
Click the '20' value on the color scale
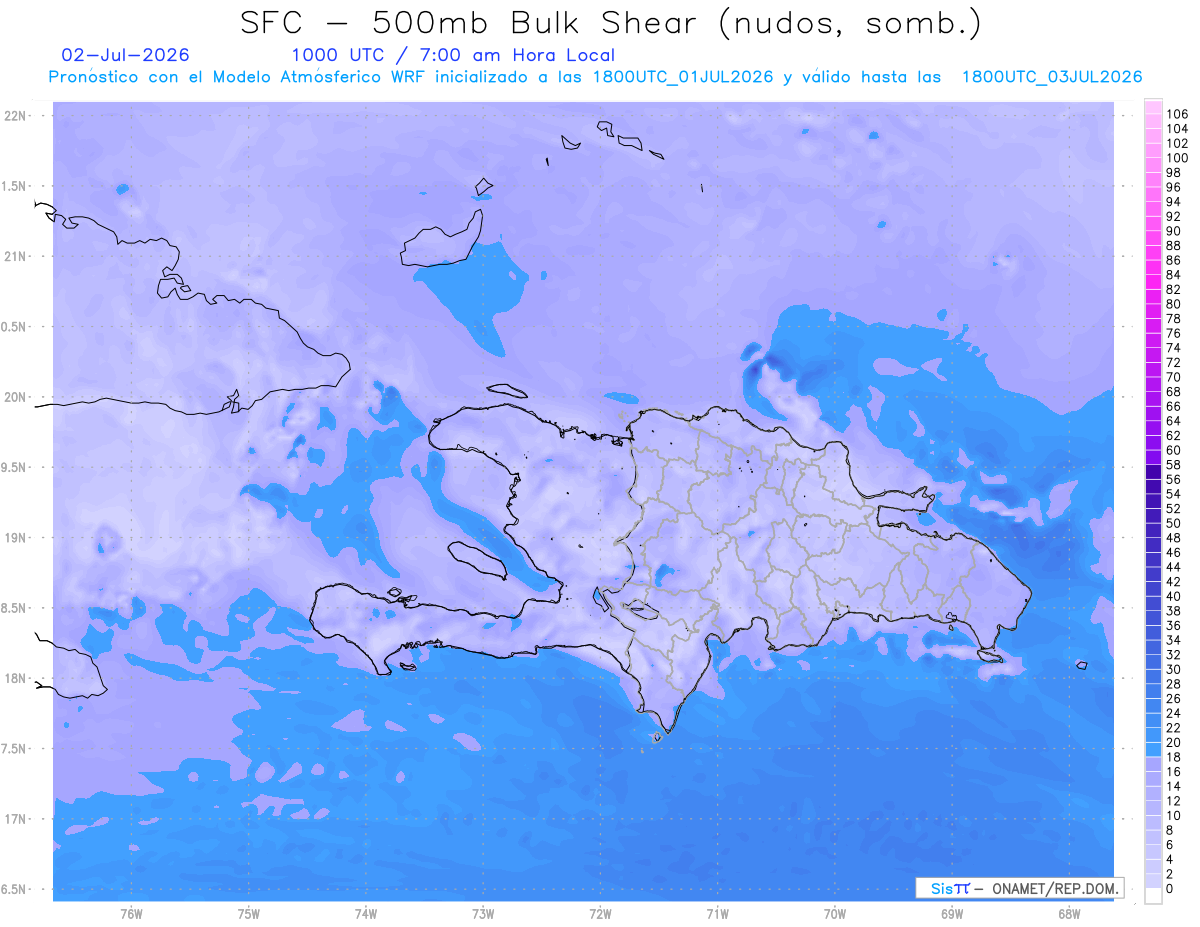point(1173,743)
